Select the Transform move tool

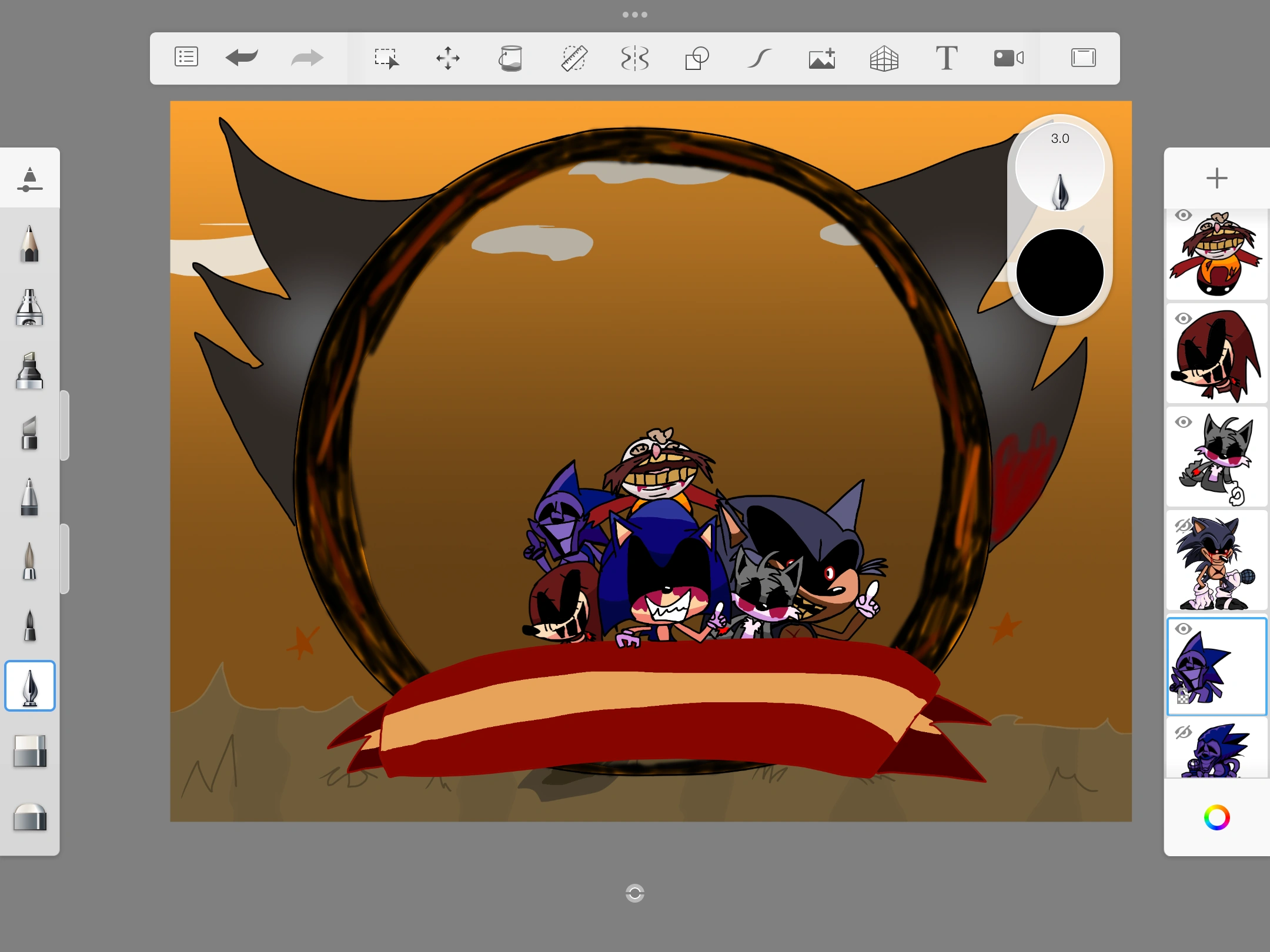[x=448, y=58]
